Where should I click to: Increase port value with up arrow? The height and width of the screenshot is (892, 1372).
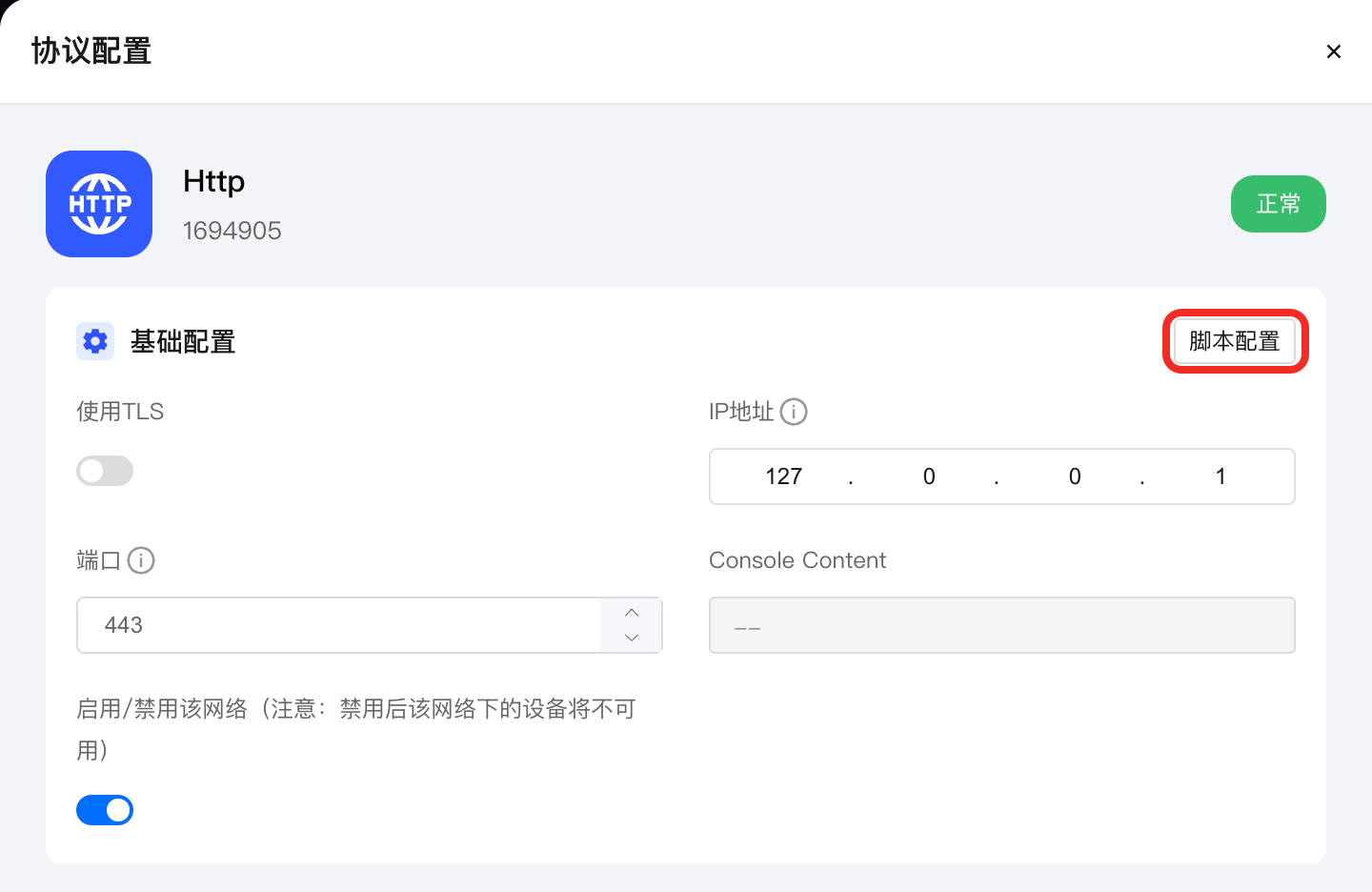pyautogui.click(x=632, y=613)
